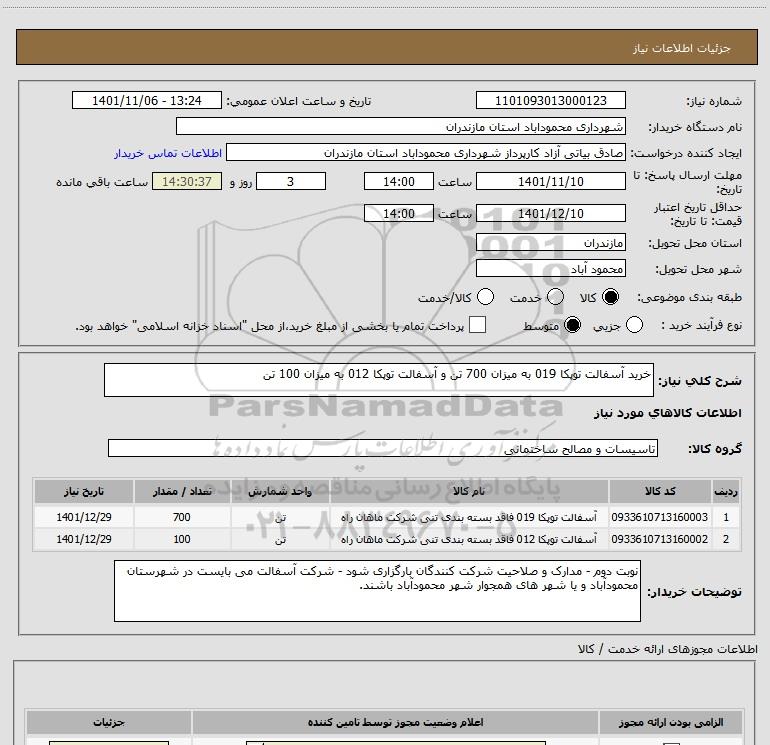The height and width of the screenshot is (745, 770).
Task: Click the quantity cell 100
Action: (182, 539)
